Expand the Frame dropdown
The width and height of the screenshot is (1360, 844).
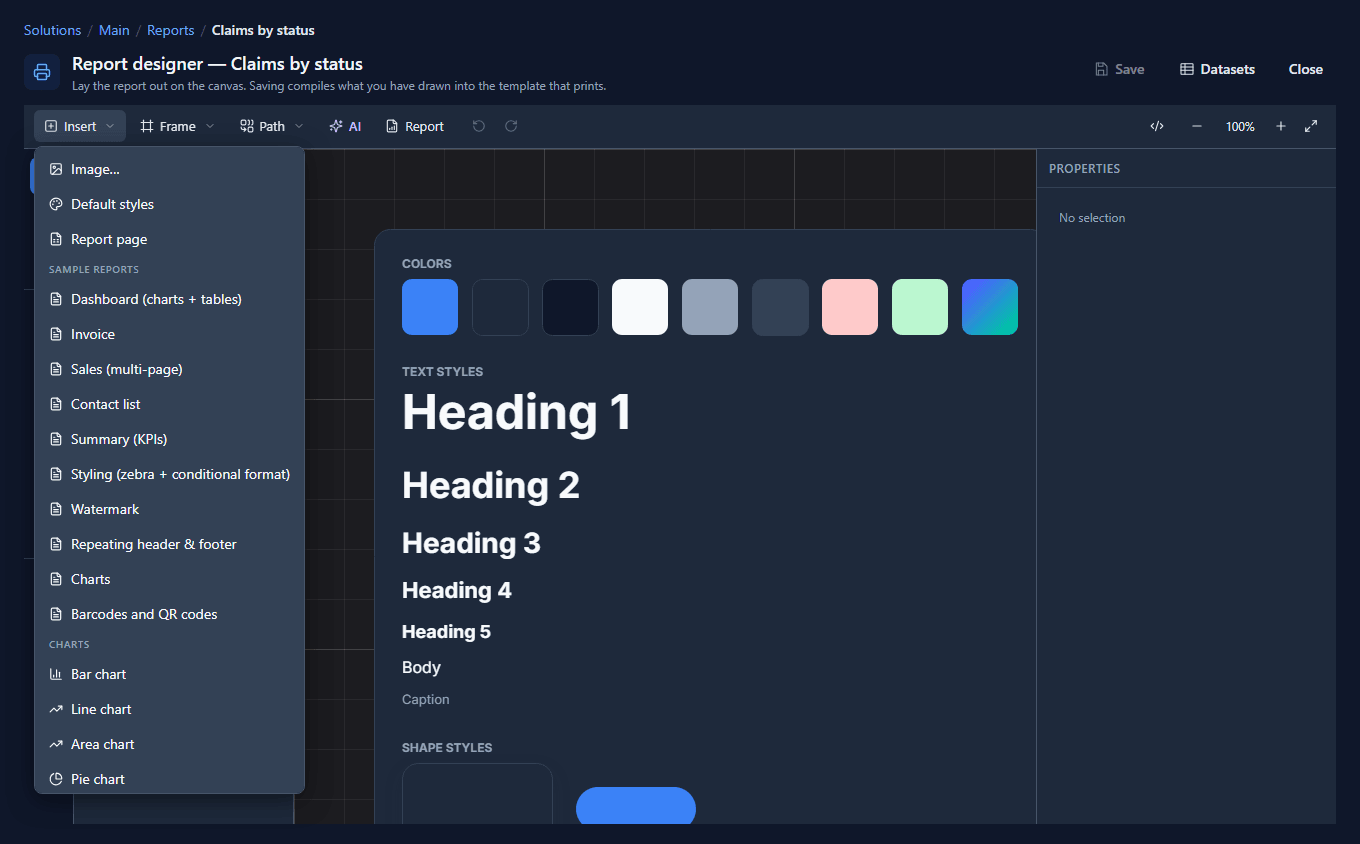177,126
